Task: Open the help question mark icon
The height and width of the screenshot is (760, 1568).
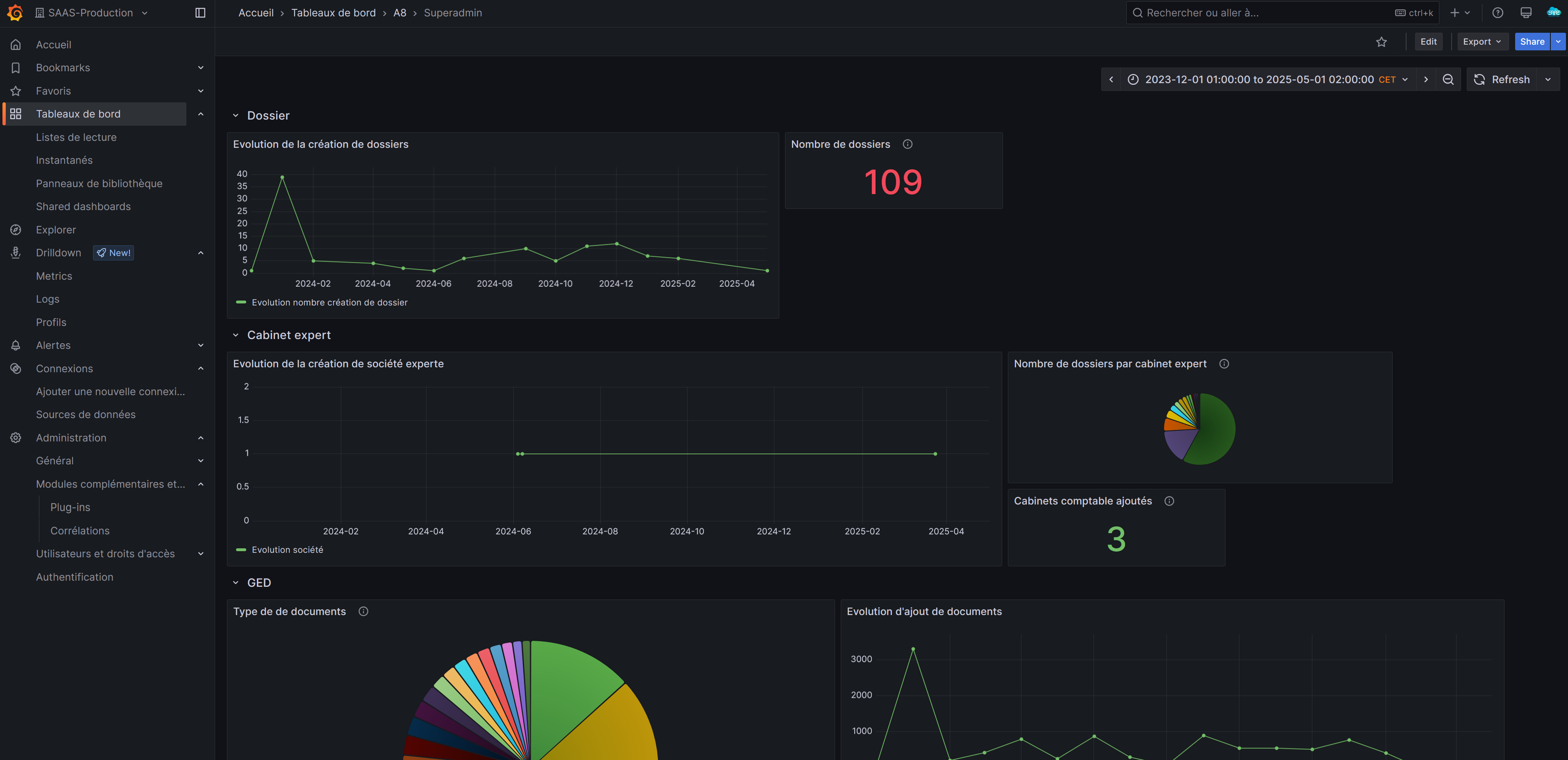Action: pos(1498,13)
